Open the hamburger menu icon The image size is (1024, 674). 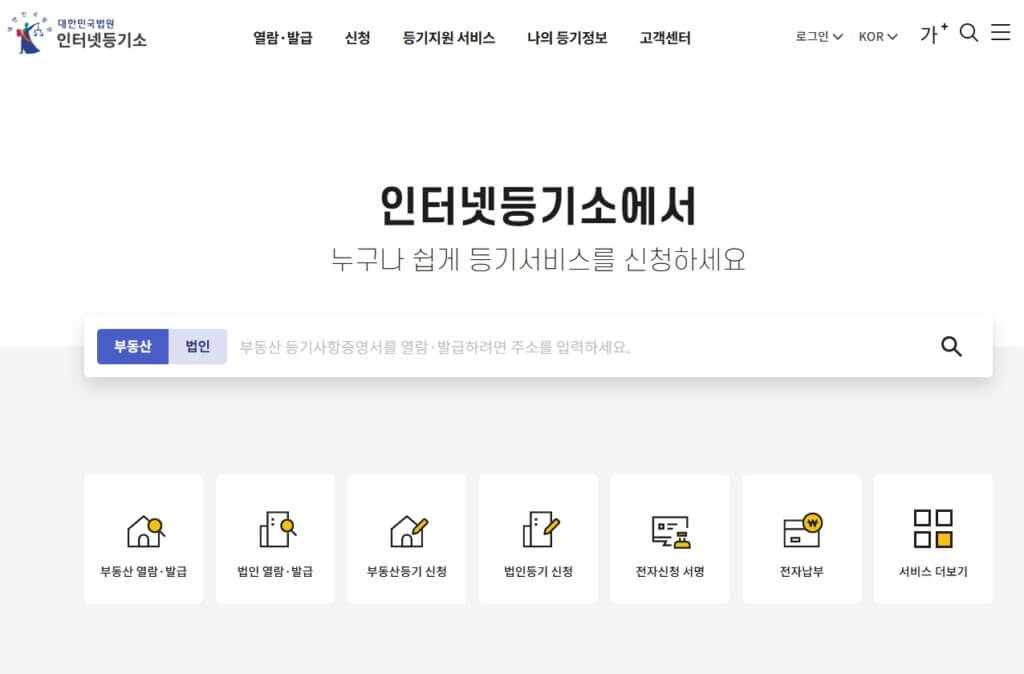(x=1001, y=33)
